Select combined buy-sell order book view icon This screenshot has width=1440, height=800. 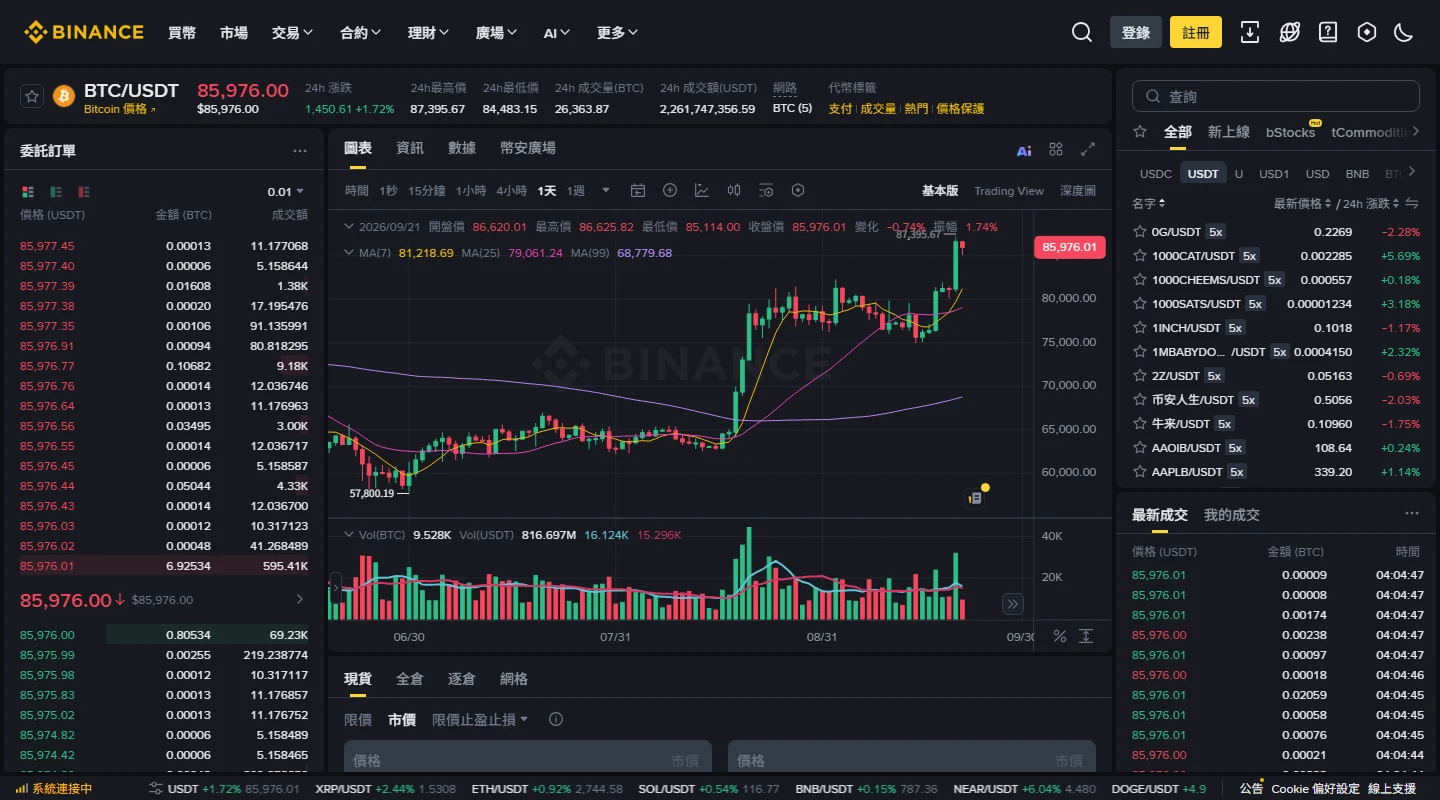(x=28, y=191)
